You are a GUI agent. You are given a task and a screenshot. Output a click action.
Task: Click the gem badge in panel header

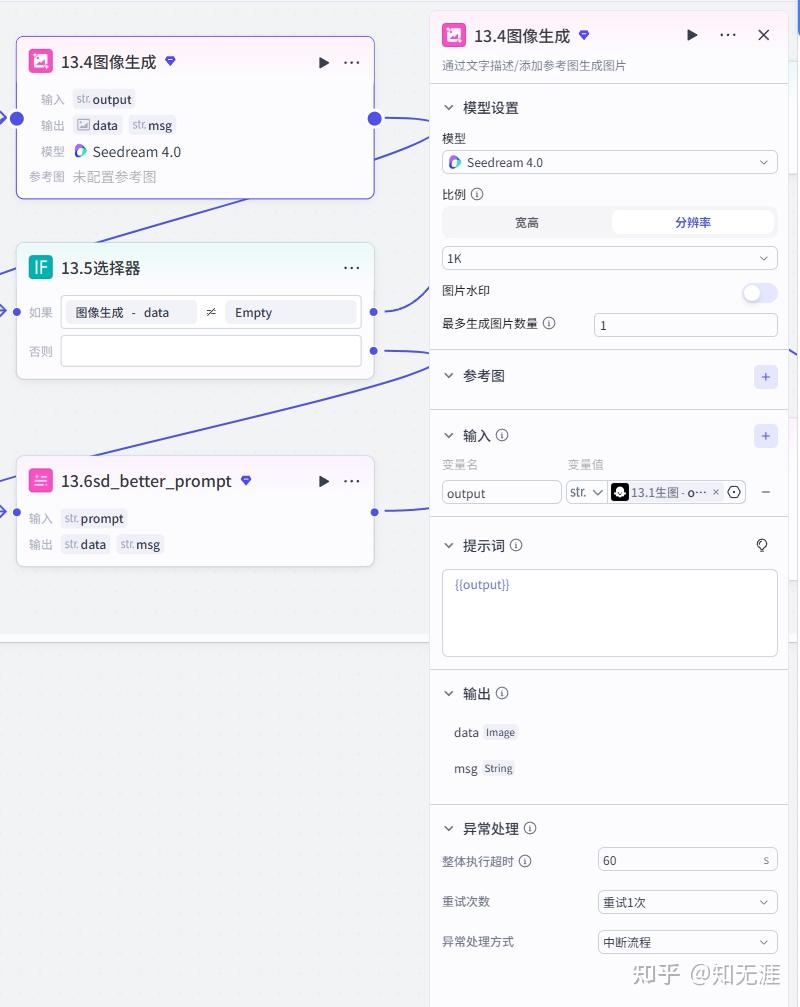pyautogui.click(x=584, y=35)
